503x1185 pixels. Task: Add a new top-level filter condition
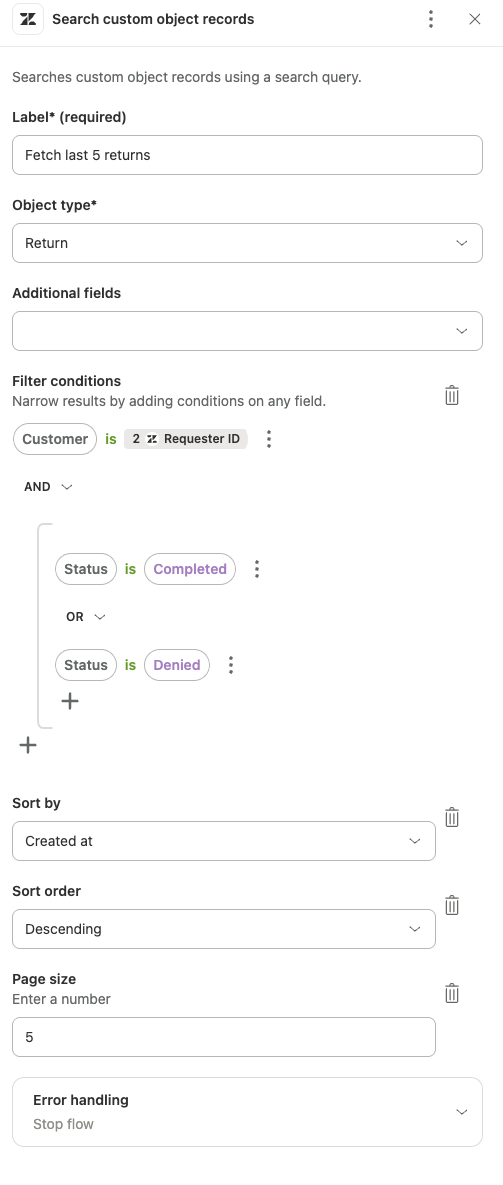point(28,745)
